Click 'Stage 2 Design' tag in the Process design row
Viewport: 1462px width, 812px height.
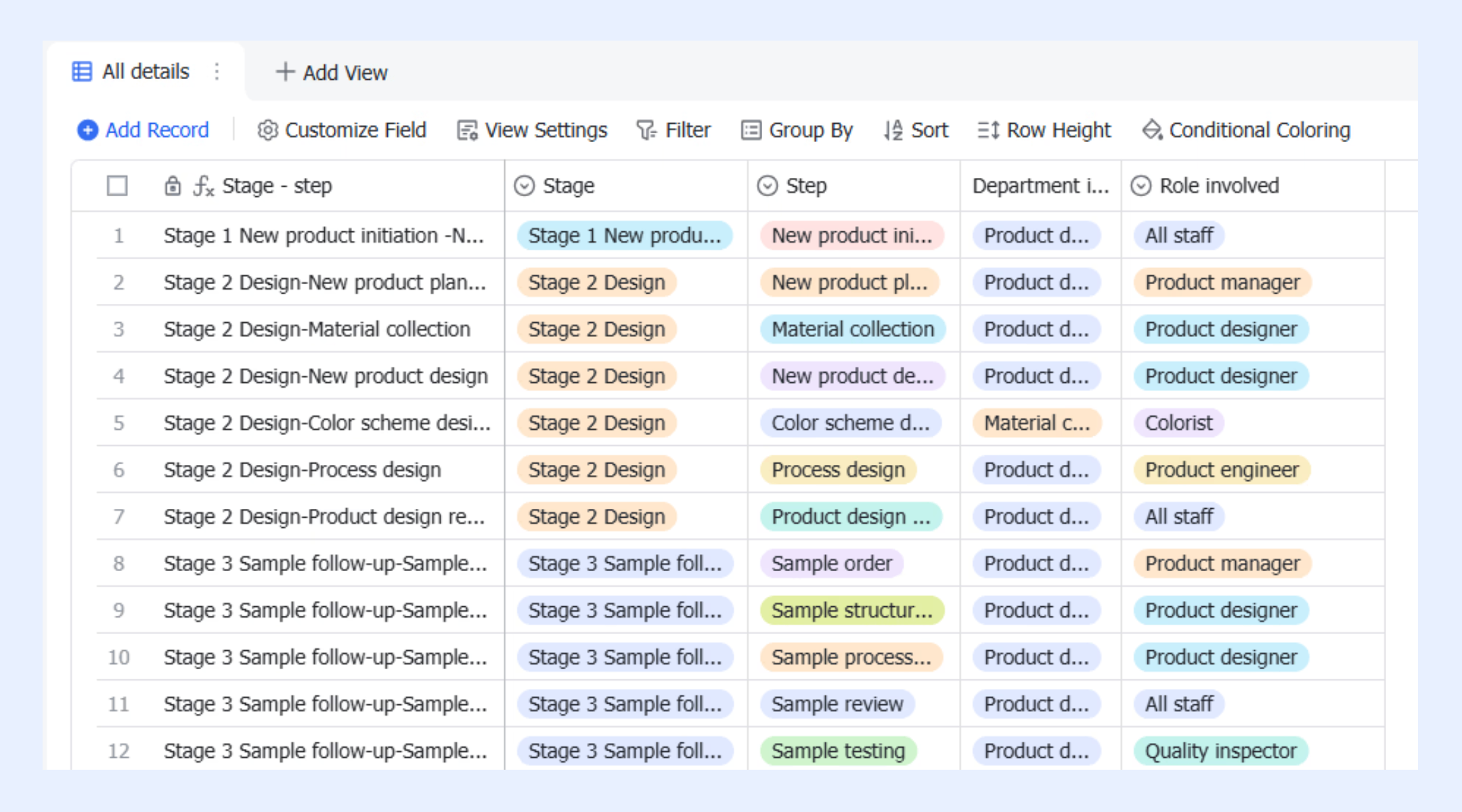point(597,470)
